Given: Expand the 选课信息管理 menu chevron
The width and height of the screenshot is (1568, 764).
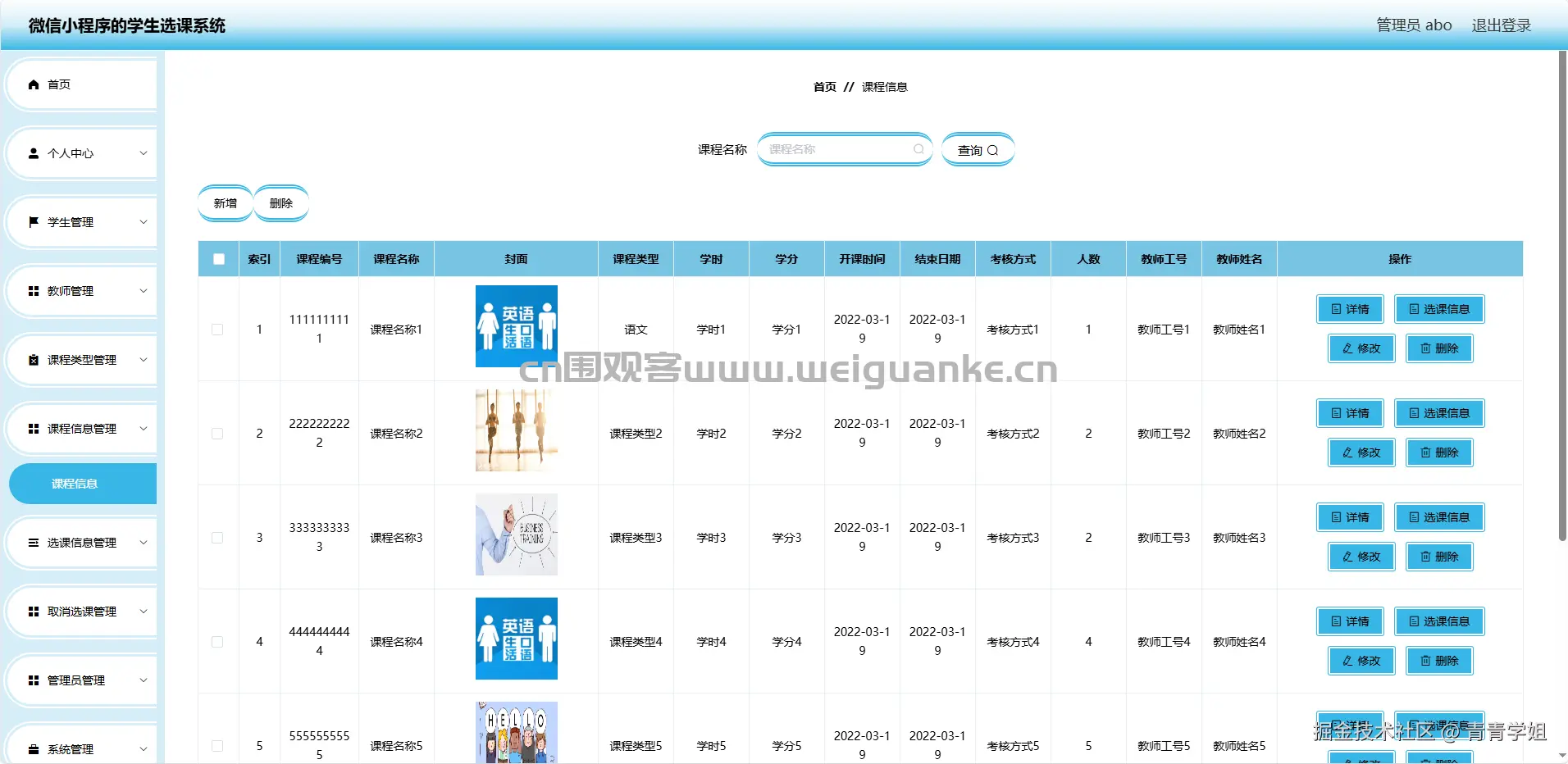Looking at the screenshot, I should [144, 543].
